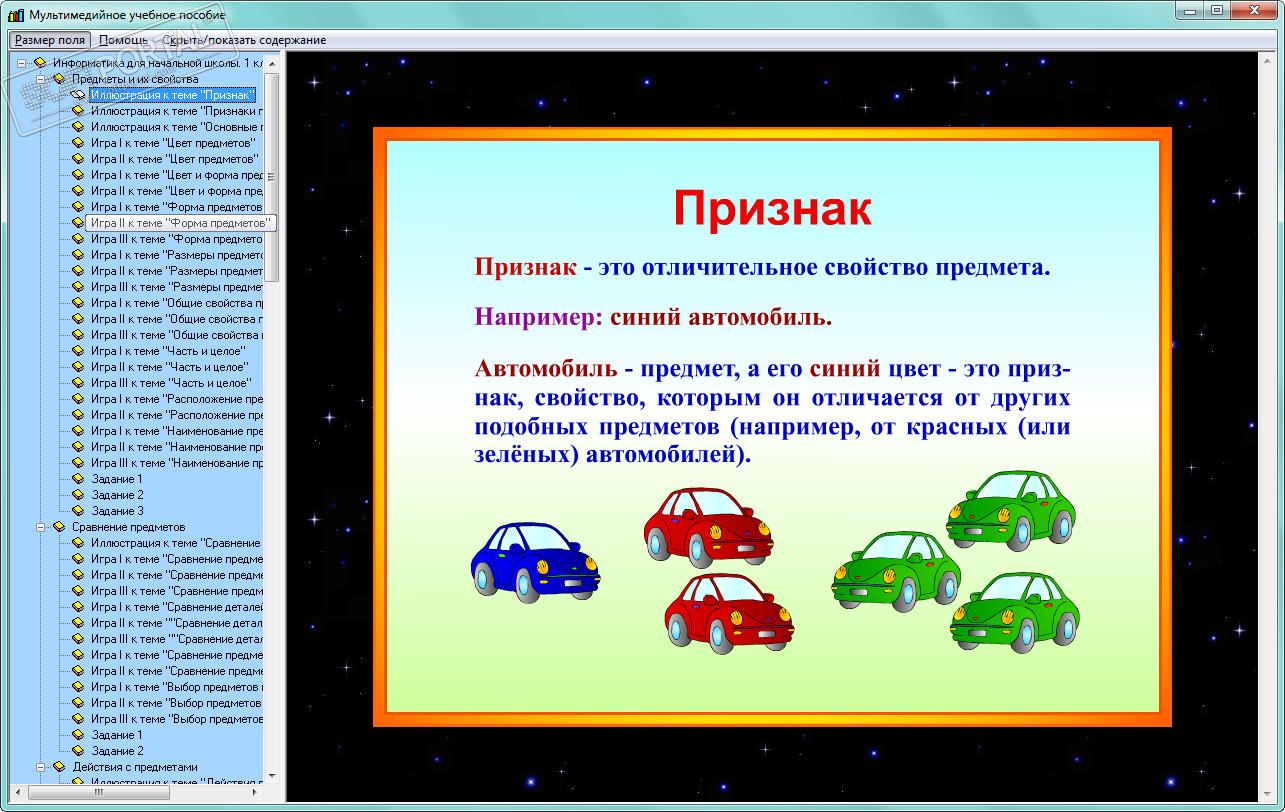This screenshot has height=812, width=1285.
Task: Collapse the Сравнение предметов section
Action: (x=41, y=527)
